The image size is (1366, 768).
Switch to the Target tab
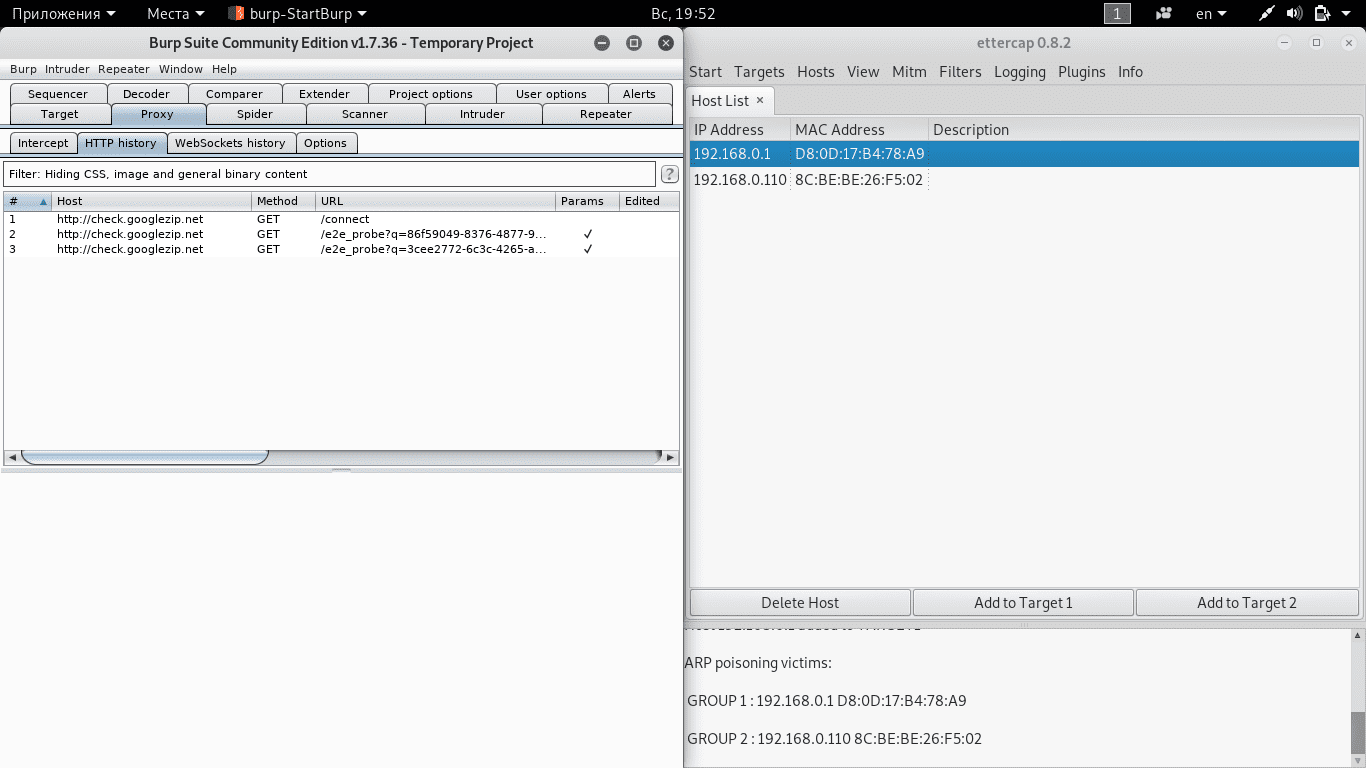point(60,114)
